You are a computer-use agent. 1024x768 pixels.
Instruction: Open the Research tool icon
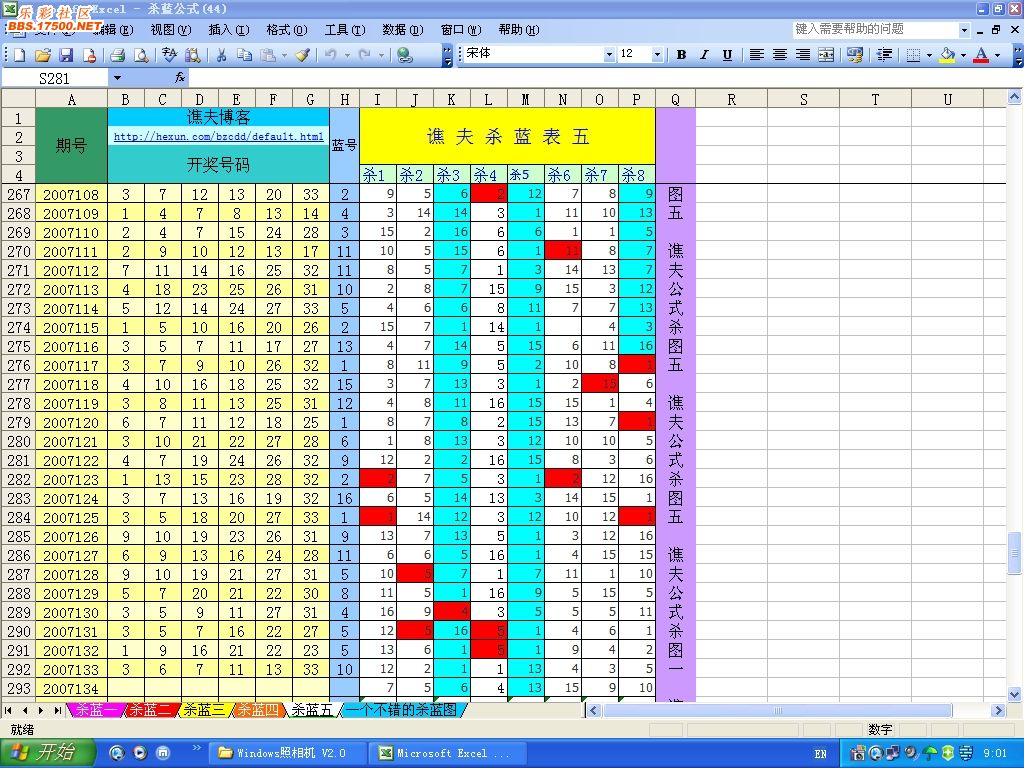click(x=193, y=55)
